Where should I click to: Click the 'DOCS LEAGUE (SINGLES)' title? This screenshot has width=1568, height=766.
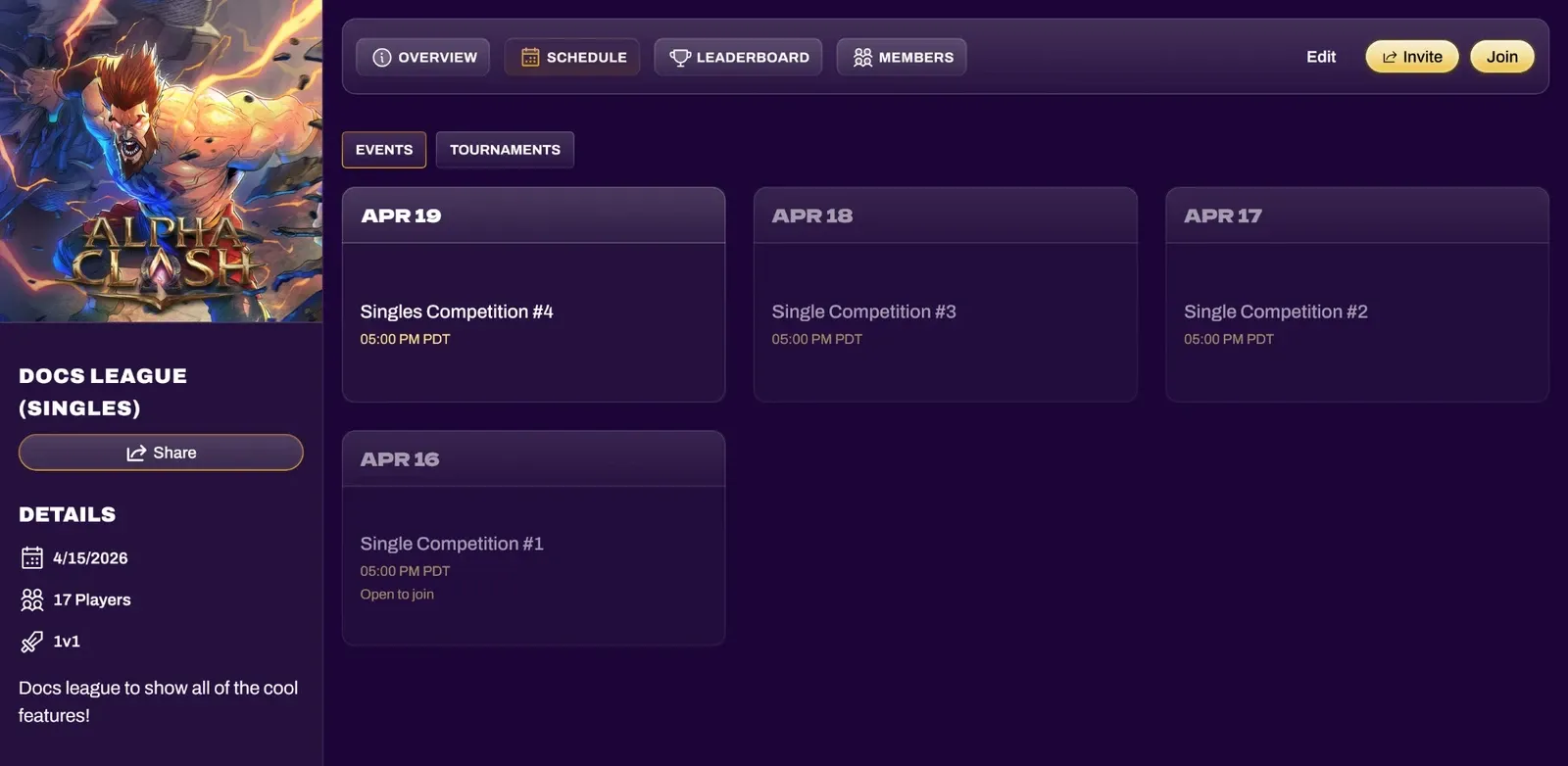pyautogui.click(x=103, y=392)
